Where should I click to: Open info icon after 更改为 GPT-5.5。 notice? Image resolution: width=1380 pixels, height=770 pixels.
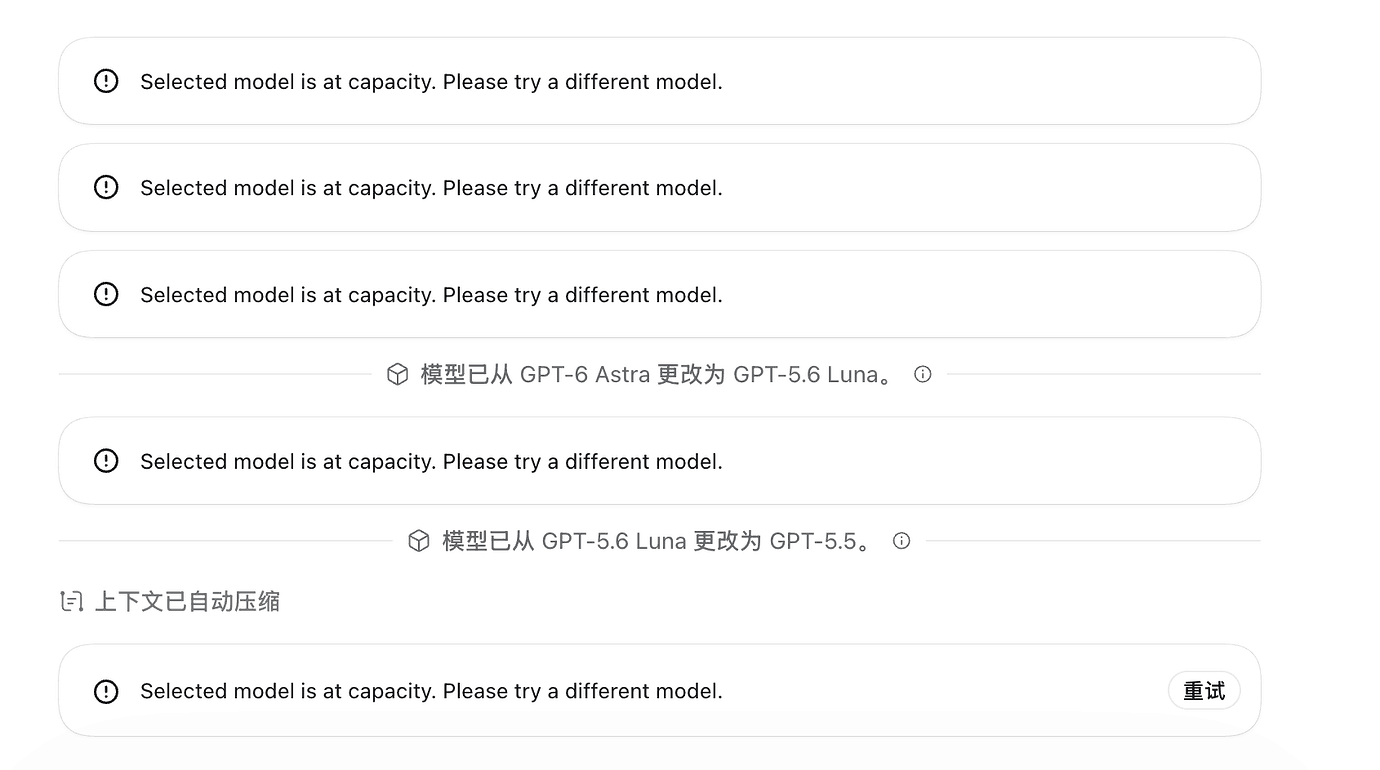[902, 541]
